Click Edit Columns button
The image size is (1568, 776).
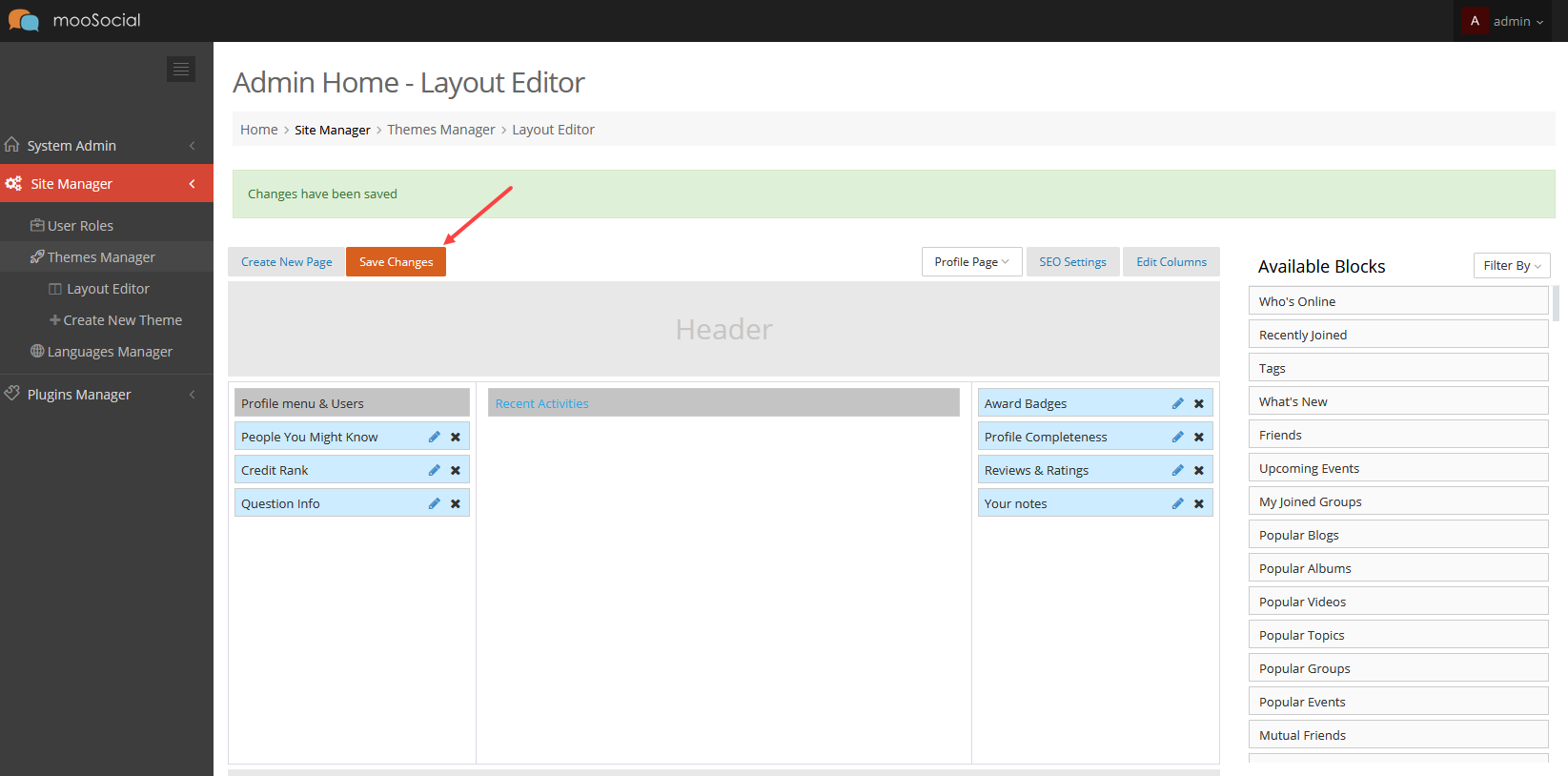(x=1171, y=262)
